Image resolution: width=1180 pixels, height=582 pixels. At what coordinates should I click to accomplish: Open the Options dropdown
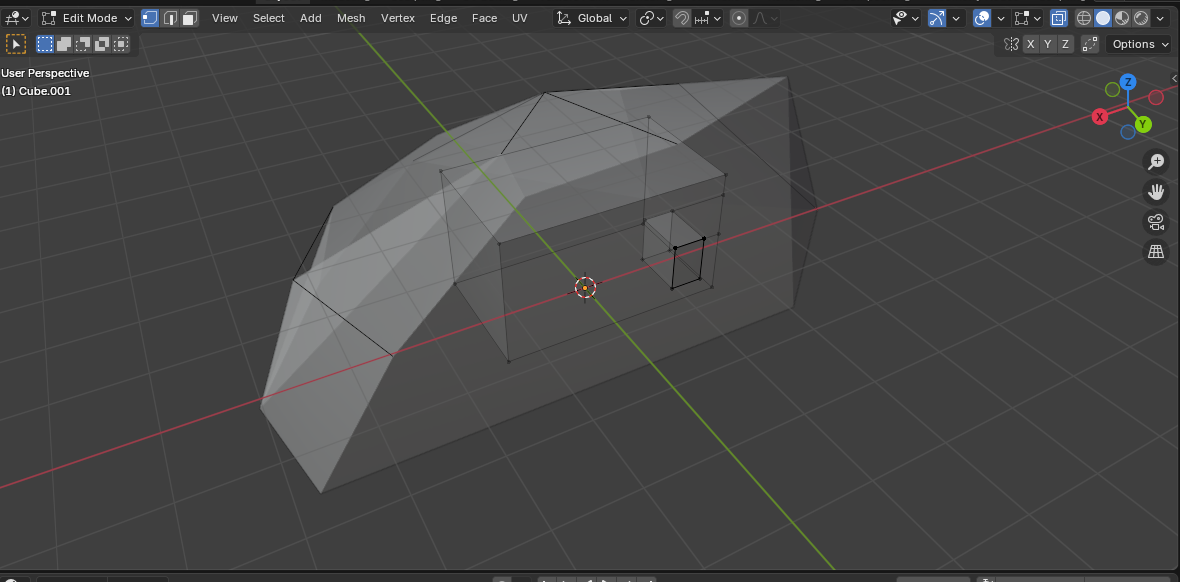pyautogui.click(x=1138, y=44)
